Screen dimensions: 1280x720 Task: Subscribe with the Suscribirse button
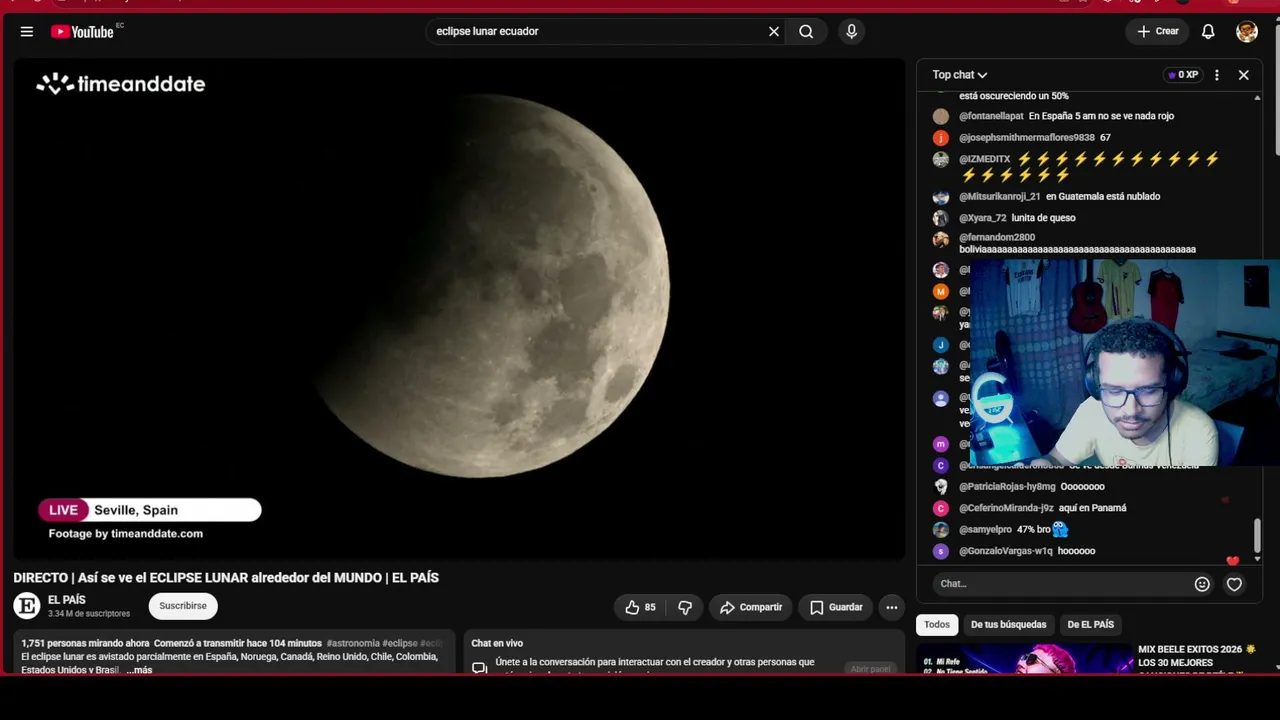[183, 606]
